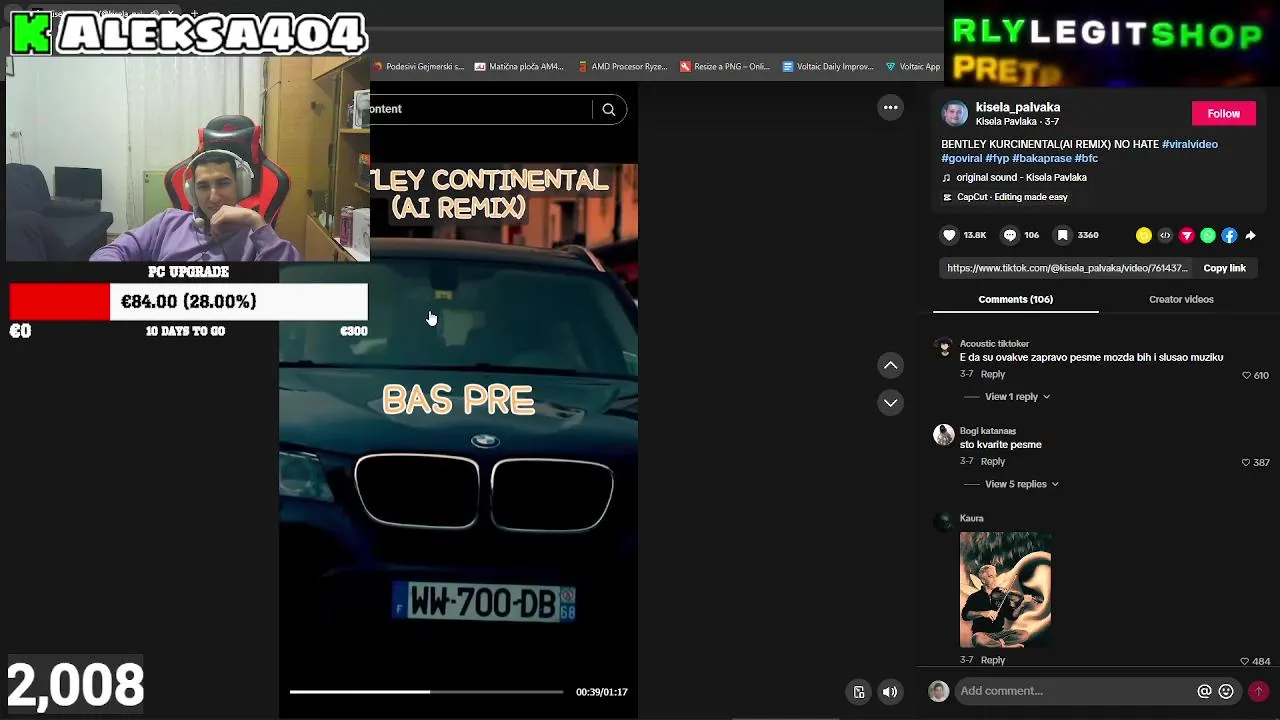Switch to the Comments (106) tab
This screenshot has width=1280, height=720.
(1015, 300)
